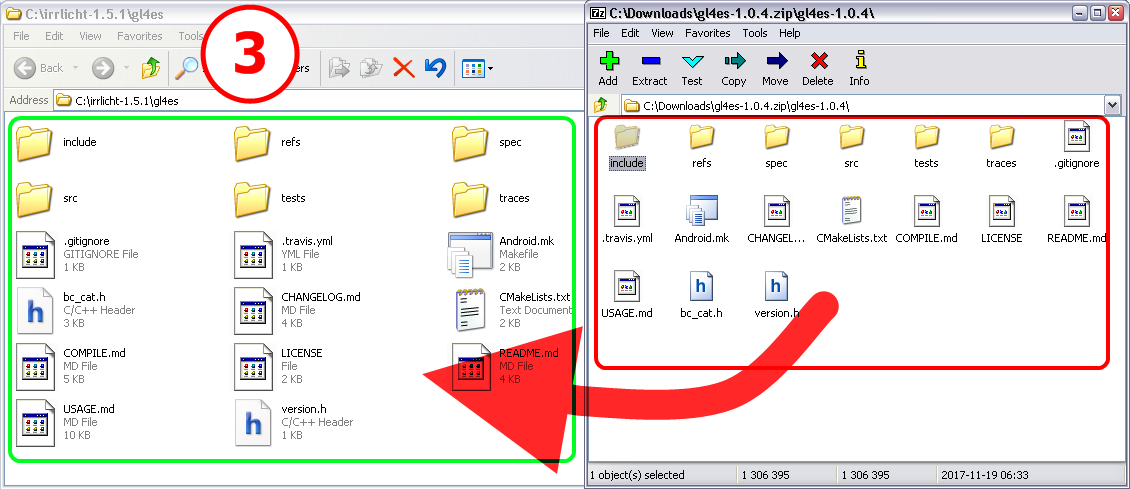Go up one folder level in 7-Zip
The image size is (1130, 489).
(600, 106)
